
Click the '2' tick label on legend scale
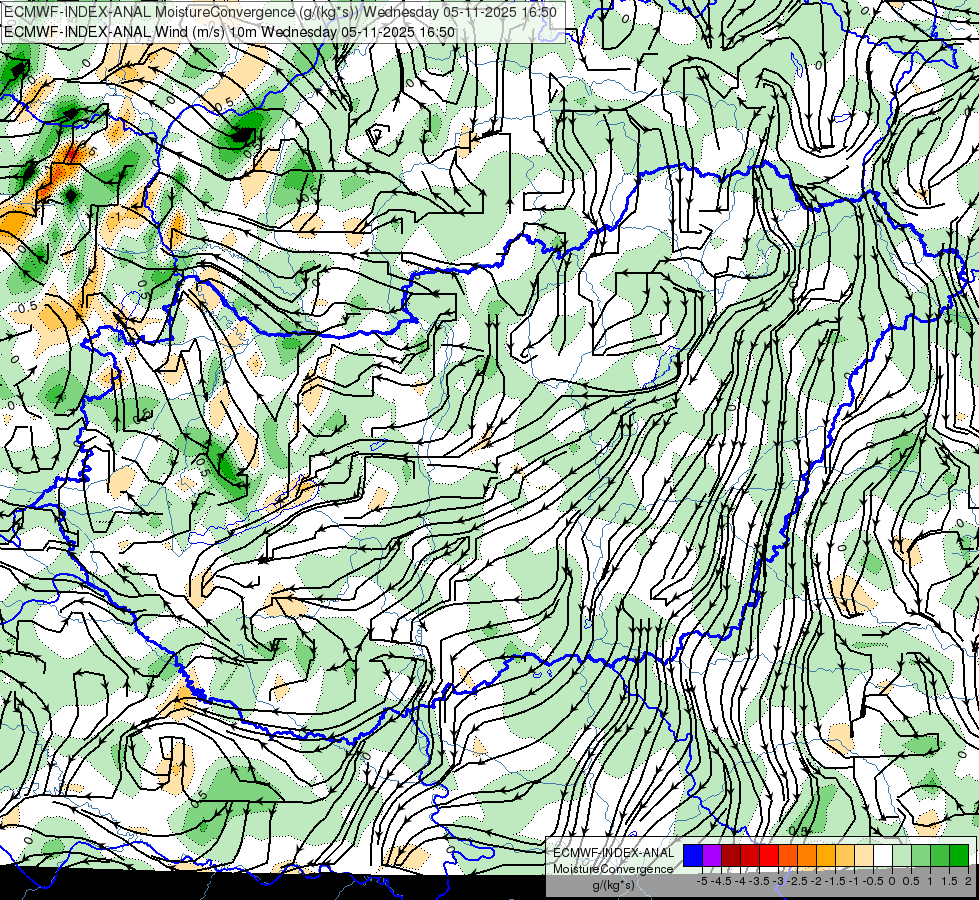point(968,881)
